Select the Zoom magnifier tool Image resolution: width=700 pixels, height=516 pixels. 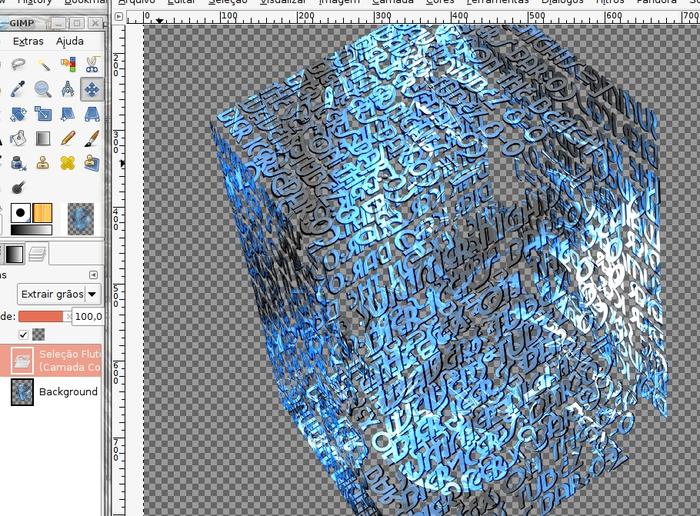[x=43, y=89]
